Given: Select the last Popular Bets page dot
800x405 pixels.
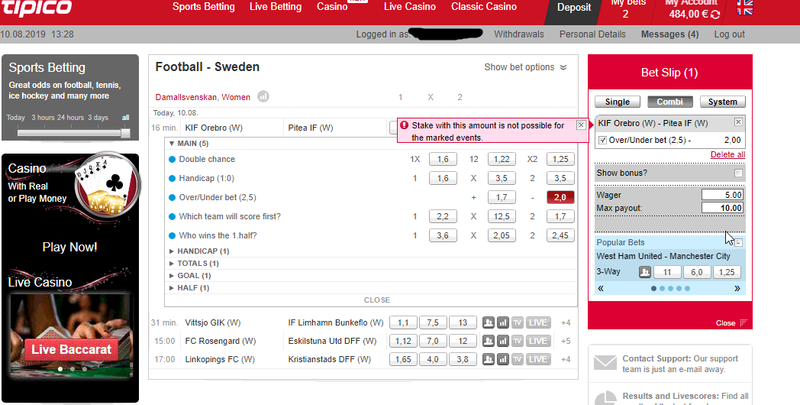Looking at the screenshot, I should click(687, 289).
